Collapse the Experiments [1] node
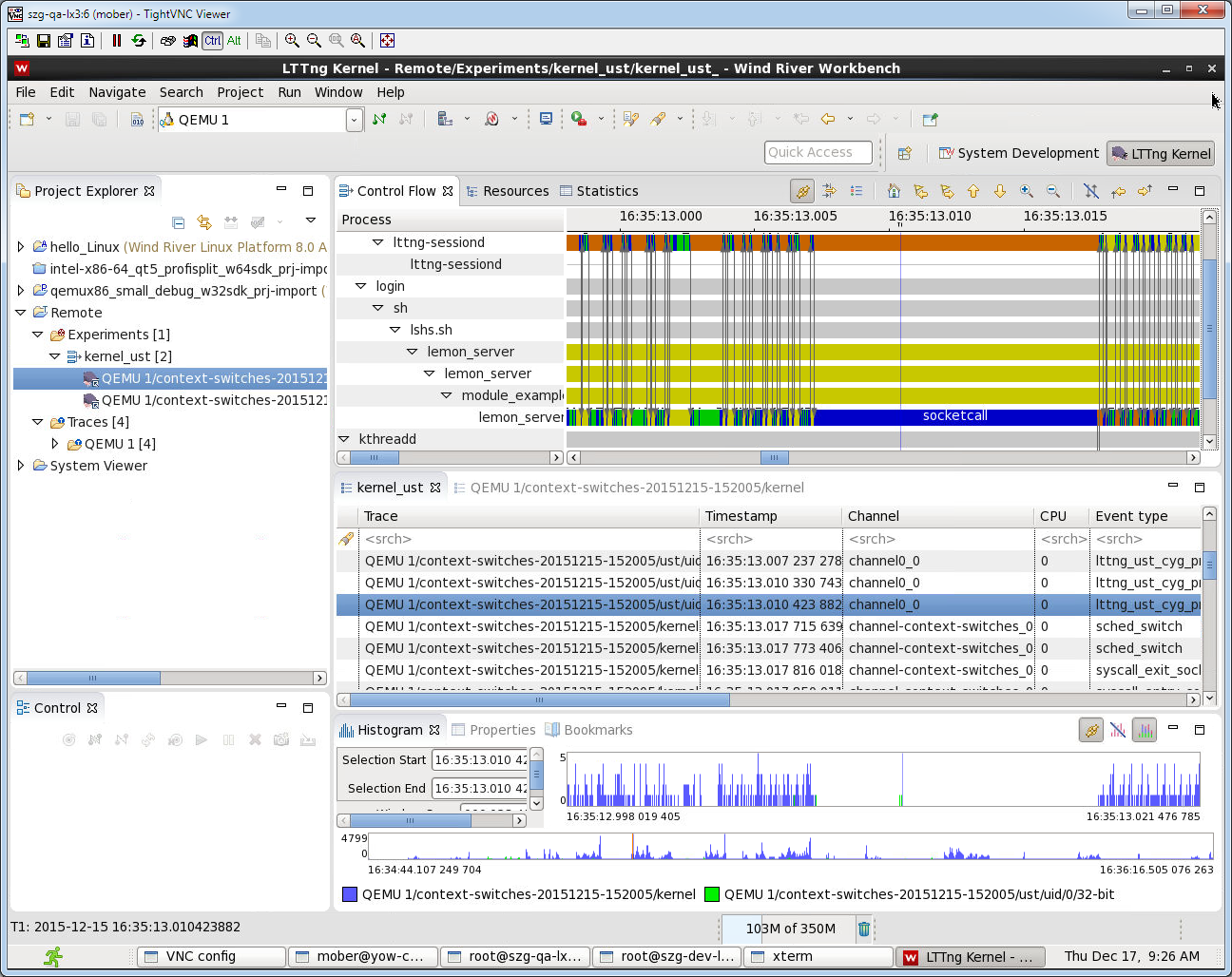Screen dimensions: 1232x977 click(x=38, y=335)
